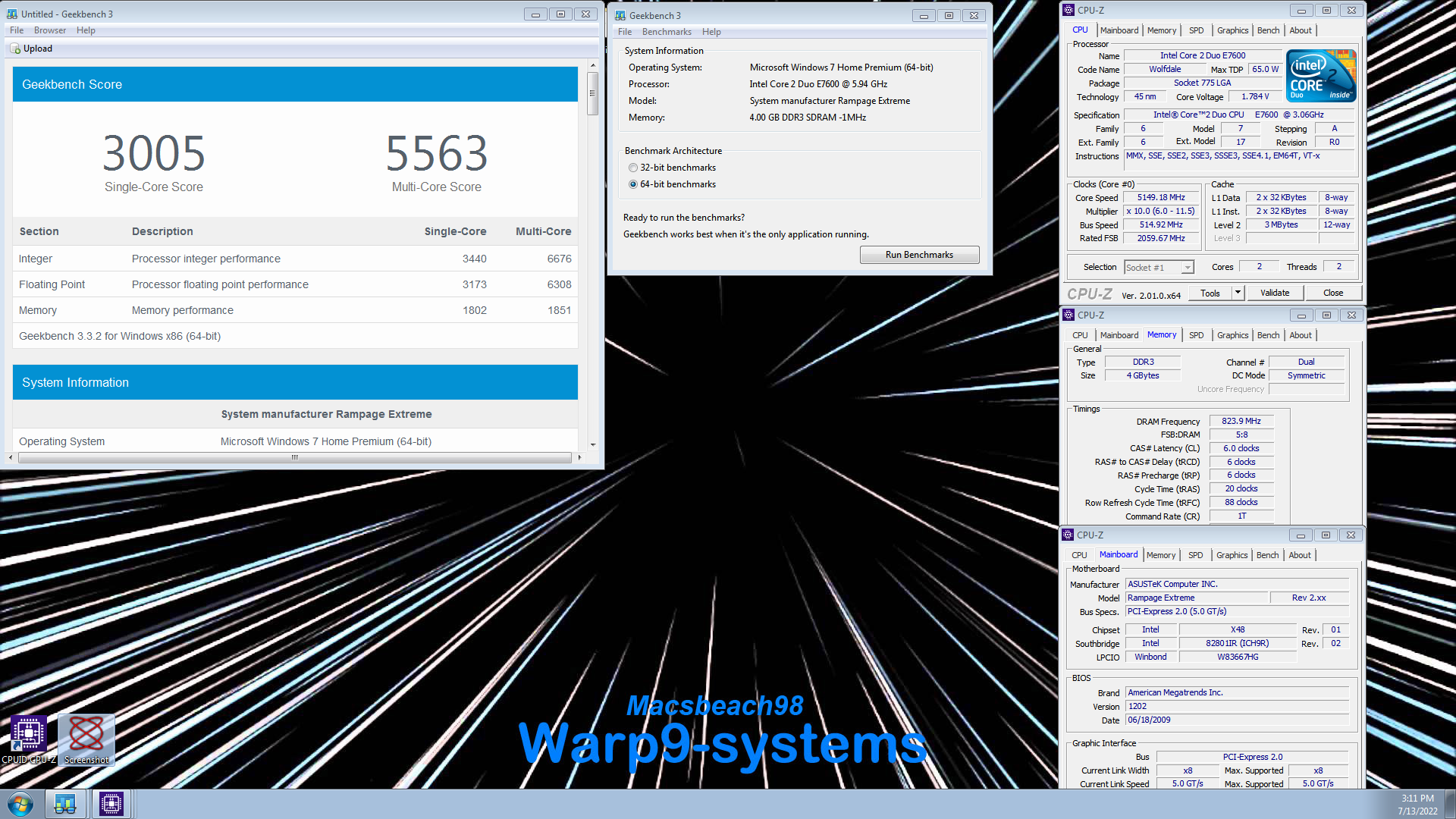
Task: Click DRAM Frequency value 823.9 MHz
Action: (1241, 422)
